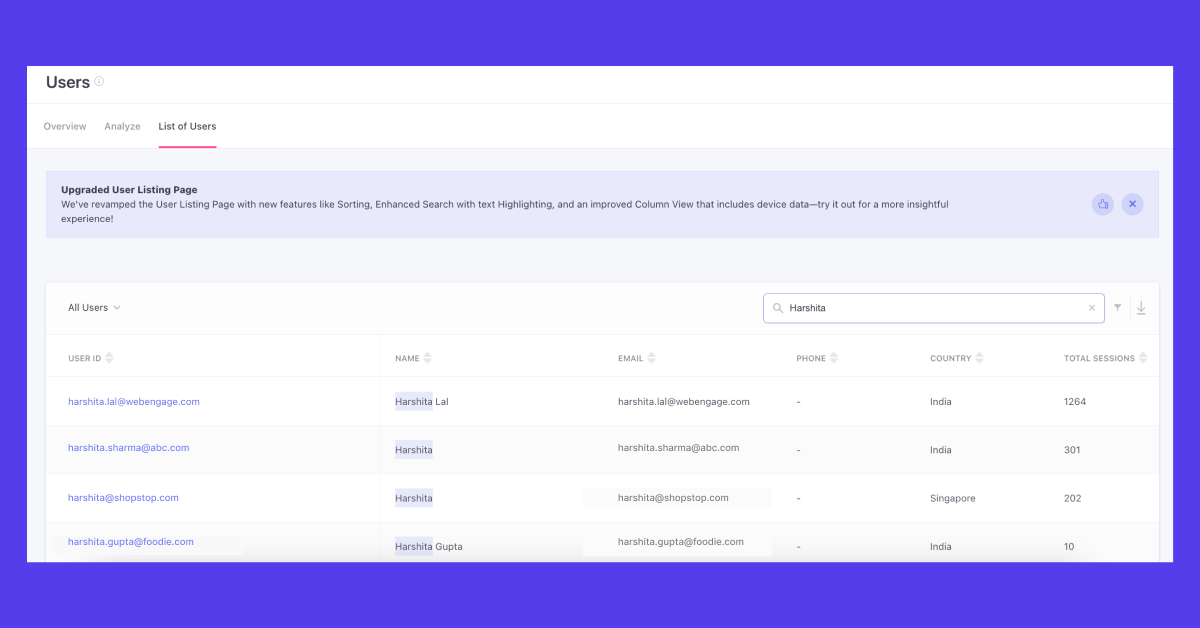This screenshot has height=628, width=1200.
Task: Switch to the Overview tab
Action: point(65,127)
